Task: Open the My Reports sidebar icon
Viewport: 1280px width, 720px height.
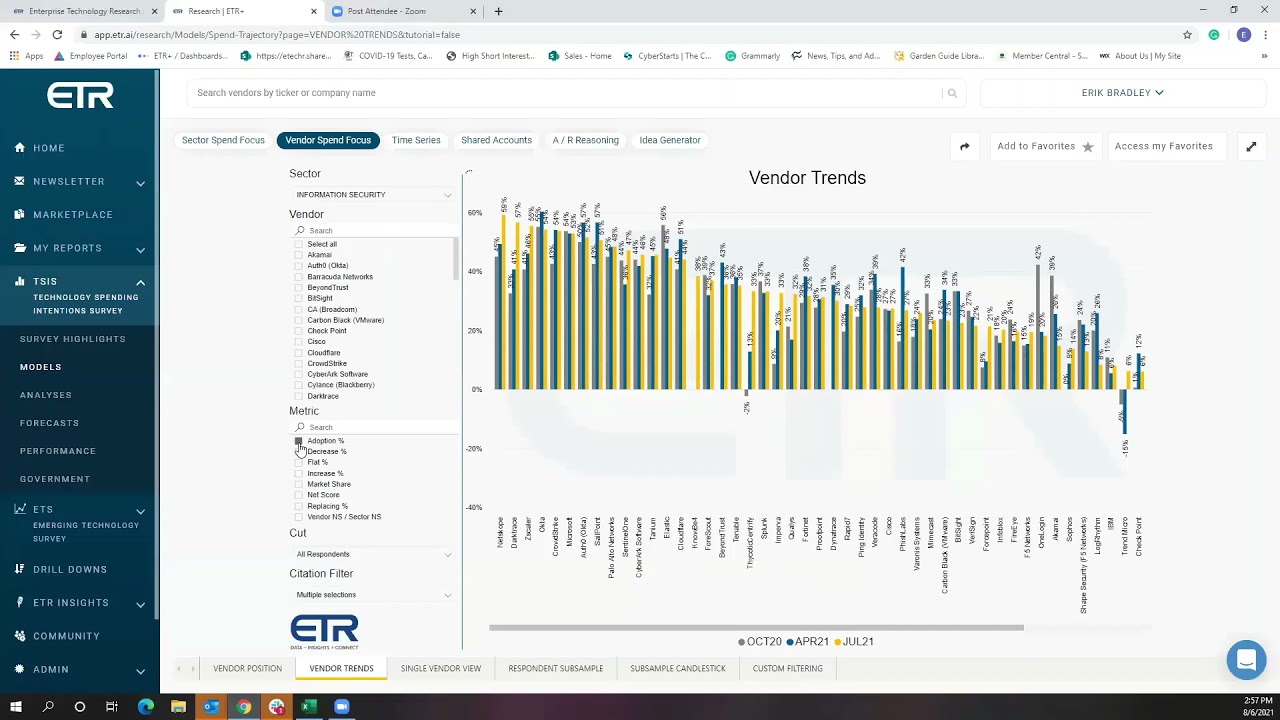Action: [x=20, y=248]
